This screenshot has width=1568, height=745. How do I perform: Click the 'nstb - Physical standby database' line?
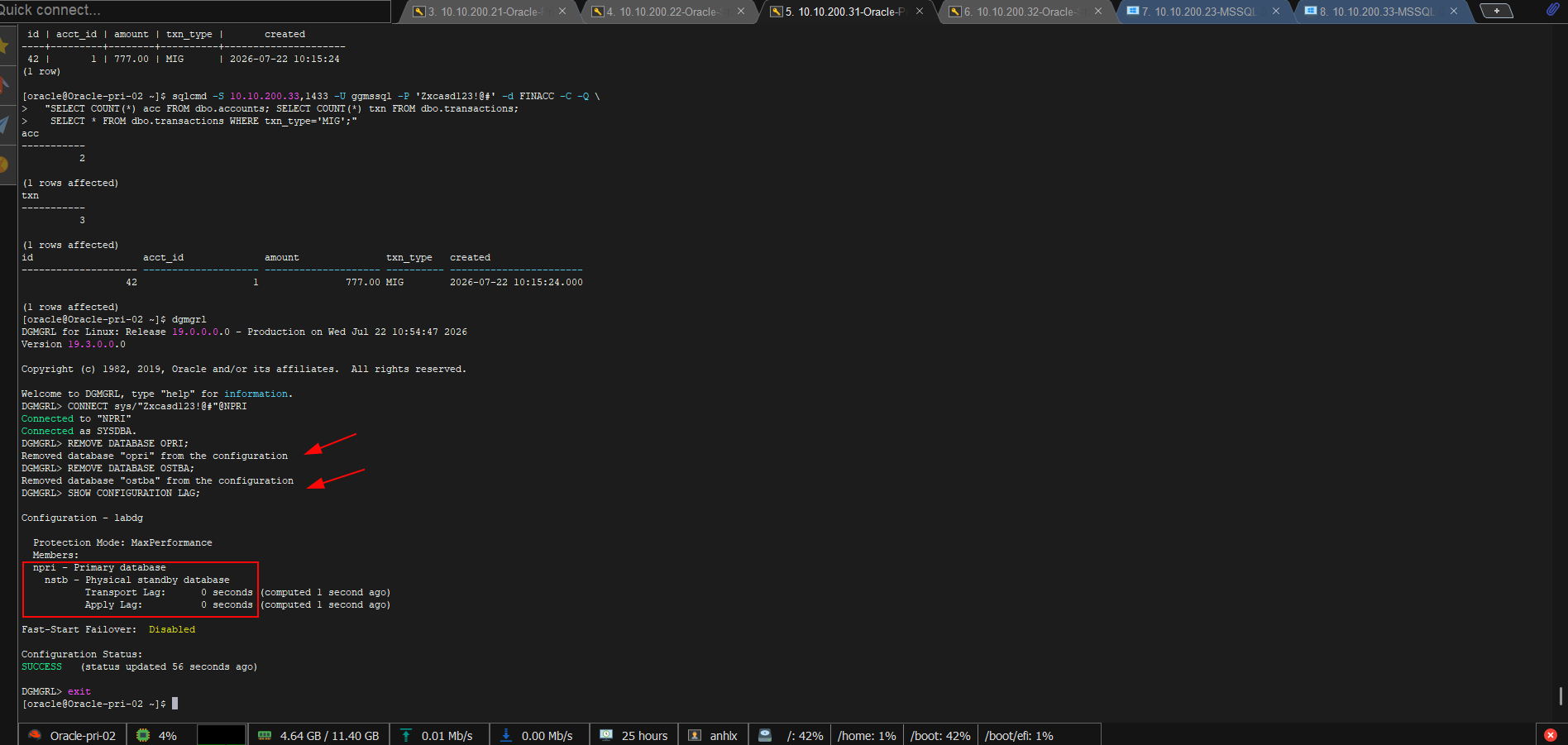[137, 580]
